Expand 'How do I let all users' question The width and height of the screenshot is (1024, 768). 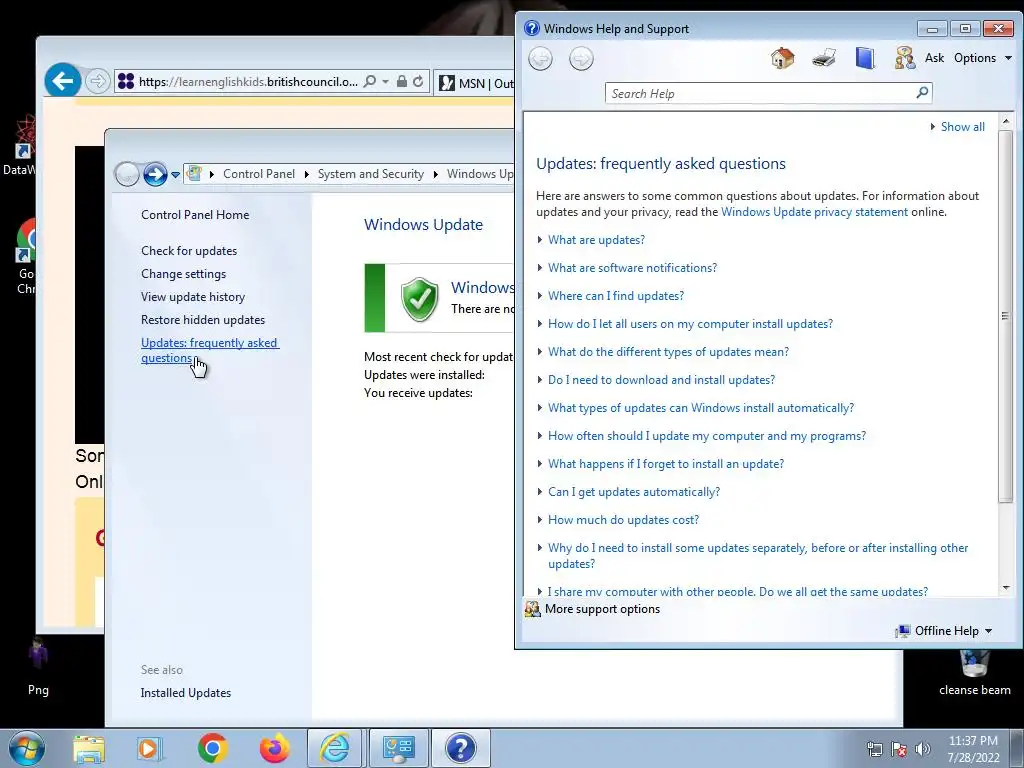[690, 324]
